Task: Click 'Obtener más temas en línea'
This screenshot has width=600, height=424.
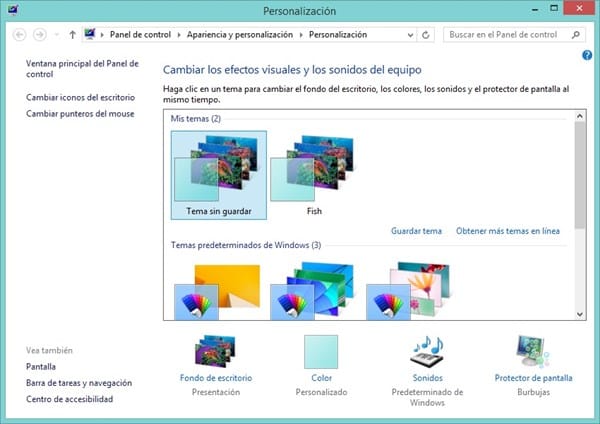Action: click(x=508, y=231)
